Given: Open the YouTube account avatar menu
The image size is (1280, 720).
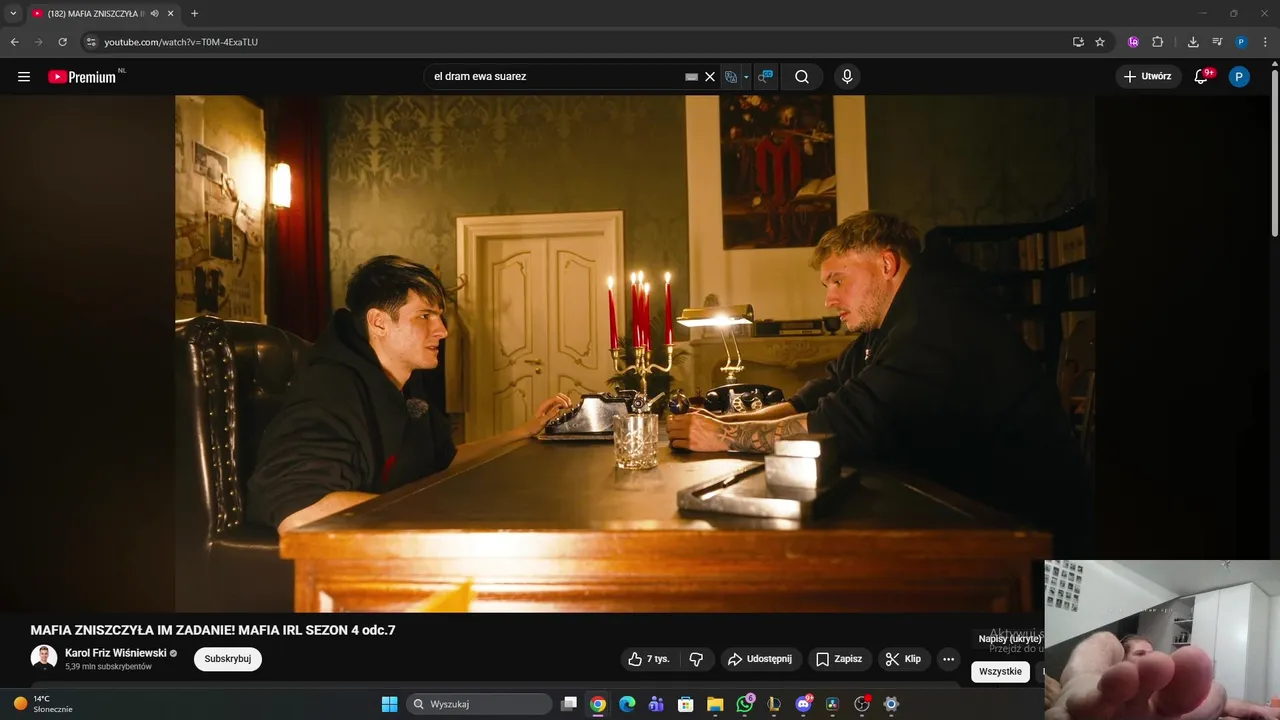Looking at the screenshot, I should (x=1239, y=77).
